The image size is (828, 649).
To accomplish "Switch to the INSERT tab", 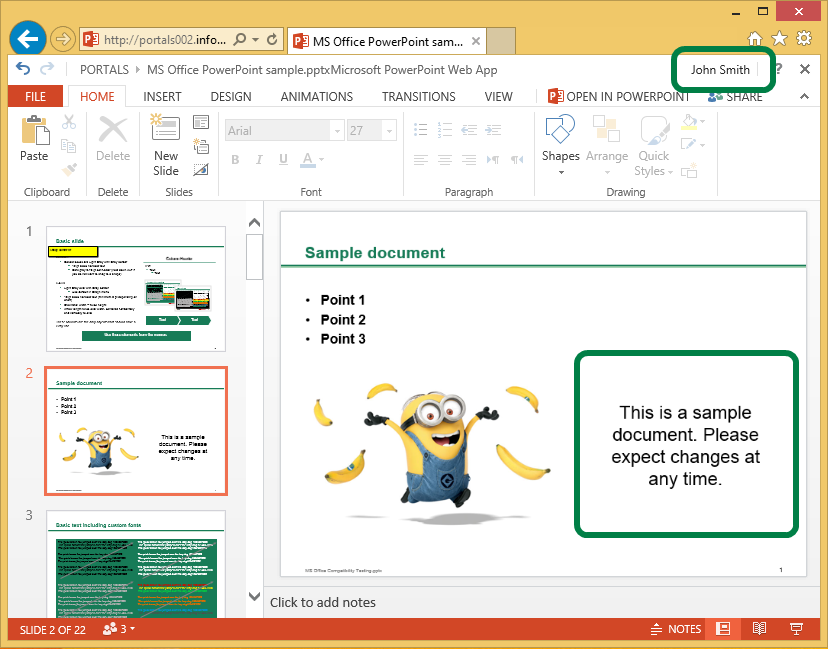I will (162, 97).
